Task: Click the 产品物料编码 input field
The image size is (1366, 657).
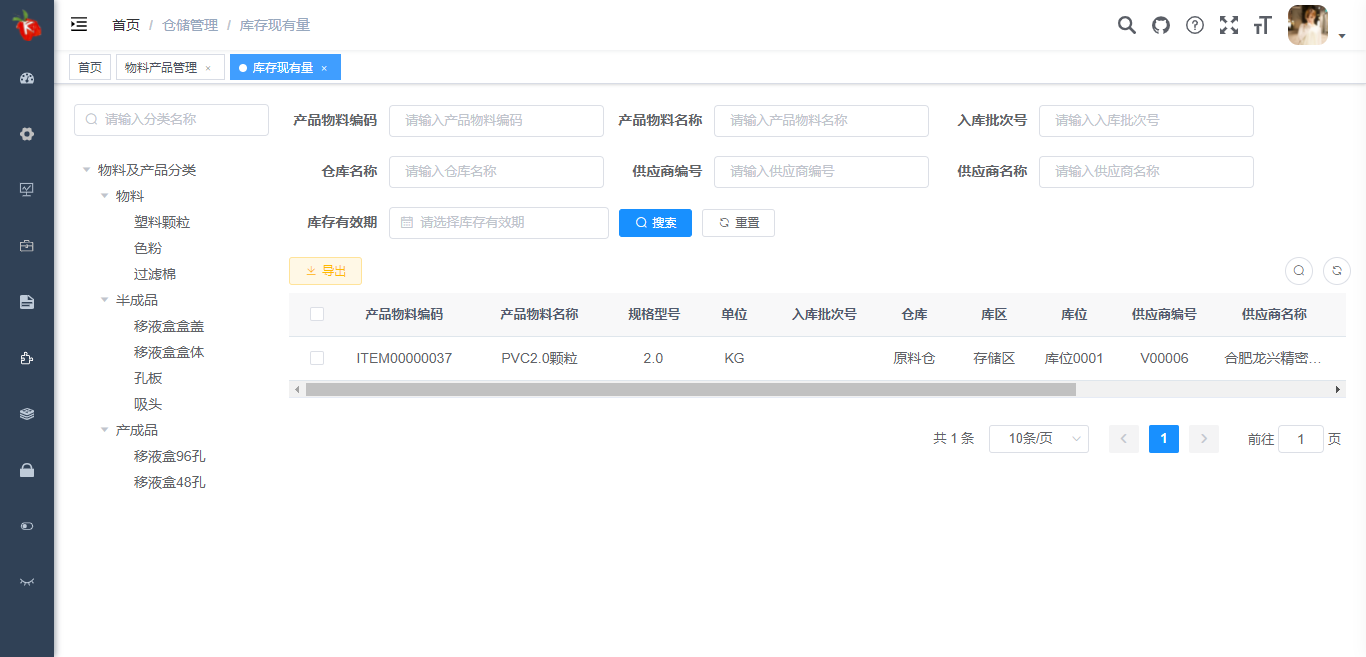Action: pyautogui.click(x=496, y=120)
